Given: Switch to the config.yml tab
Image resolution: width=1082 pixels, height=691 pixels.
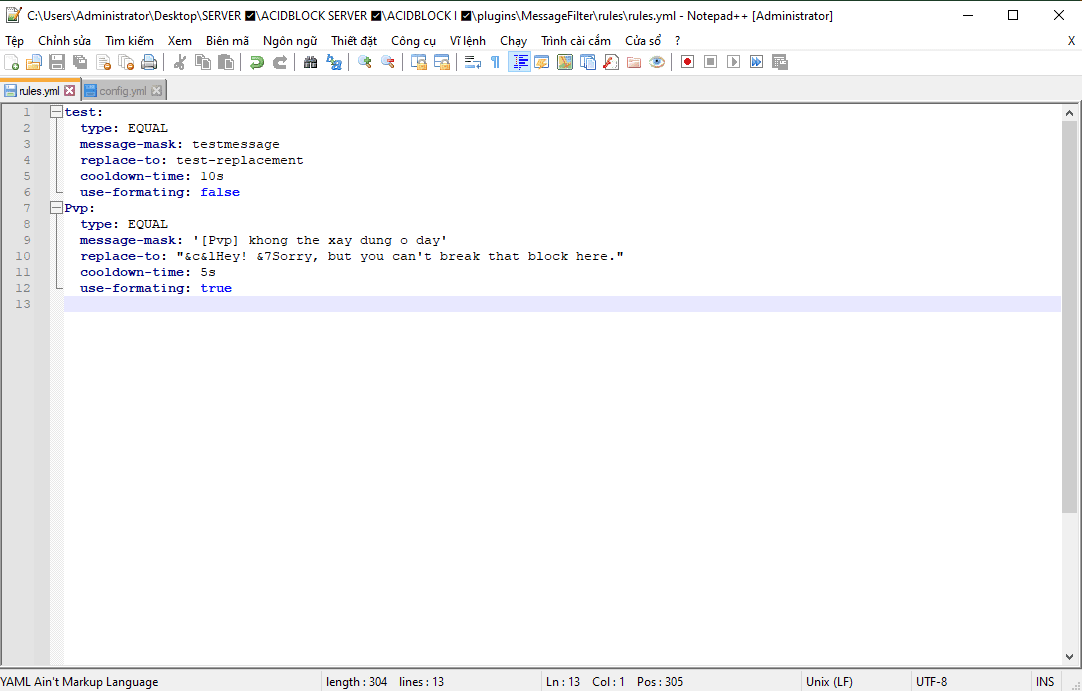Looking at the screenshot, I should pos(122,91).
